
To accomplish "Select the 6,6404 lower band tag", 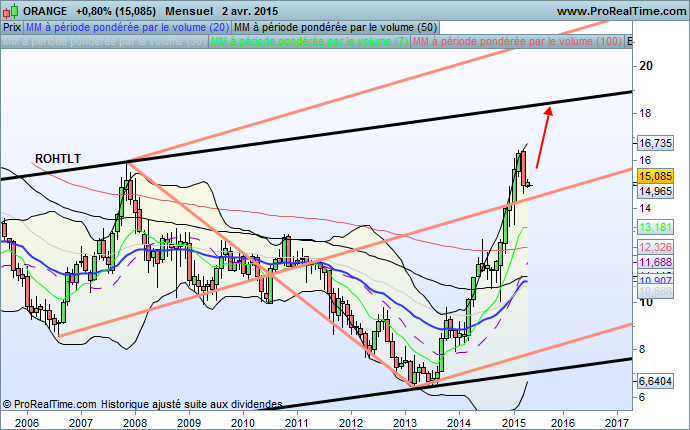I will [655, 381].
